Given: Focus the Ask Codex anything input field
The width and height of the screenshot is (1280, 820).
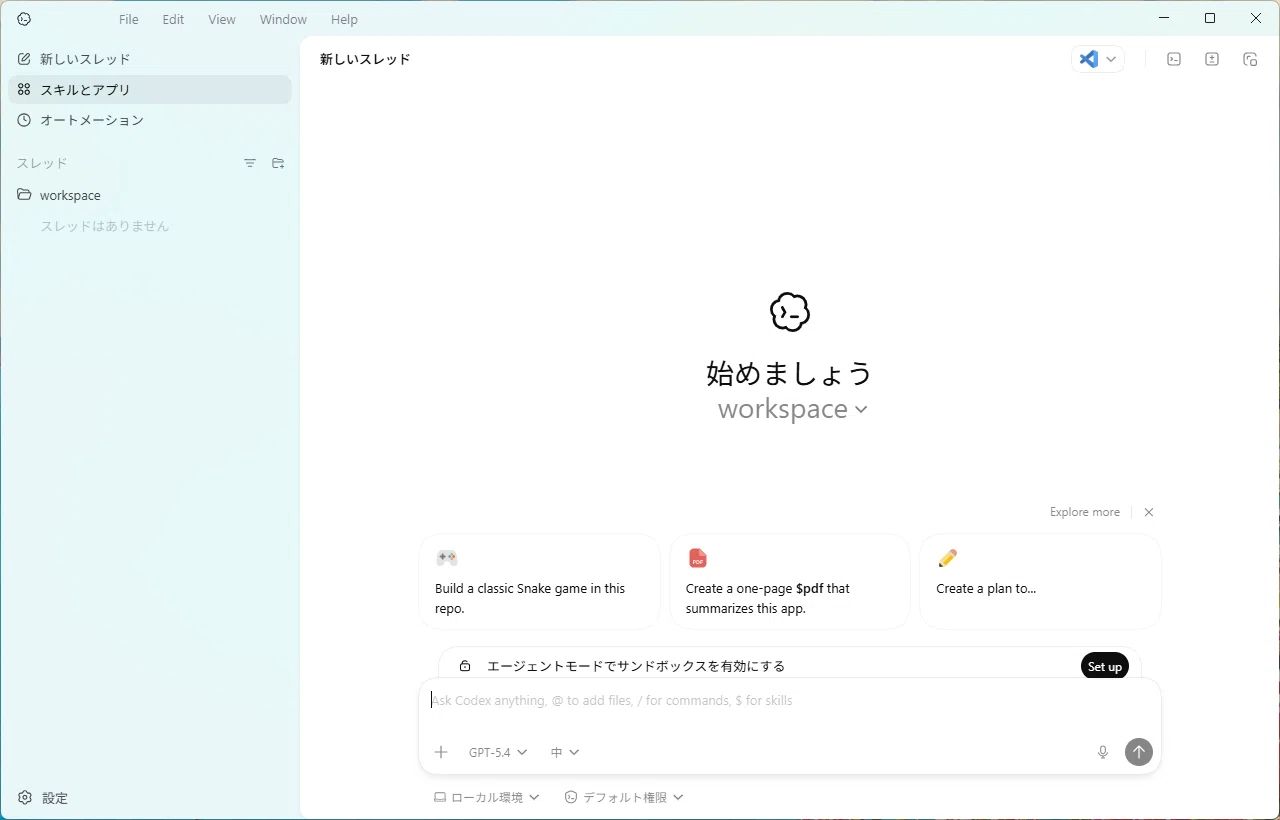Looking at the screenshot, I should pyautogui.click(x=790, y=701).
